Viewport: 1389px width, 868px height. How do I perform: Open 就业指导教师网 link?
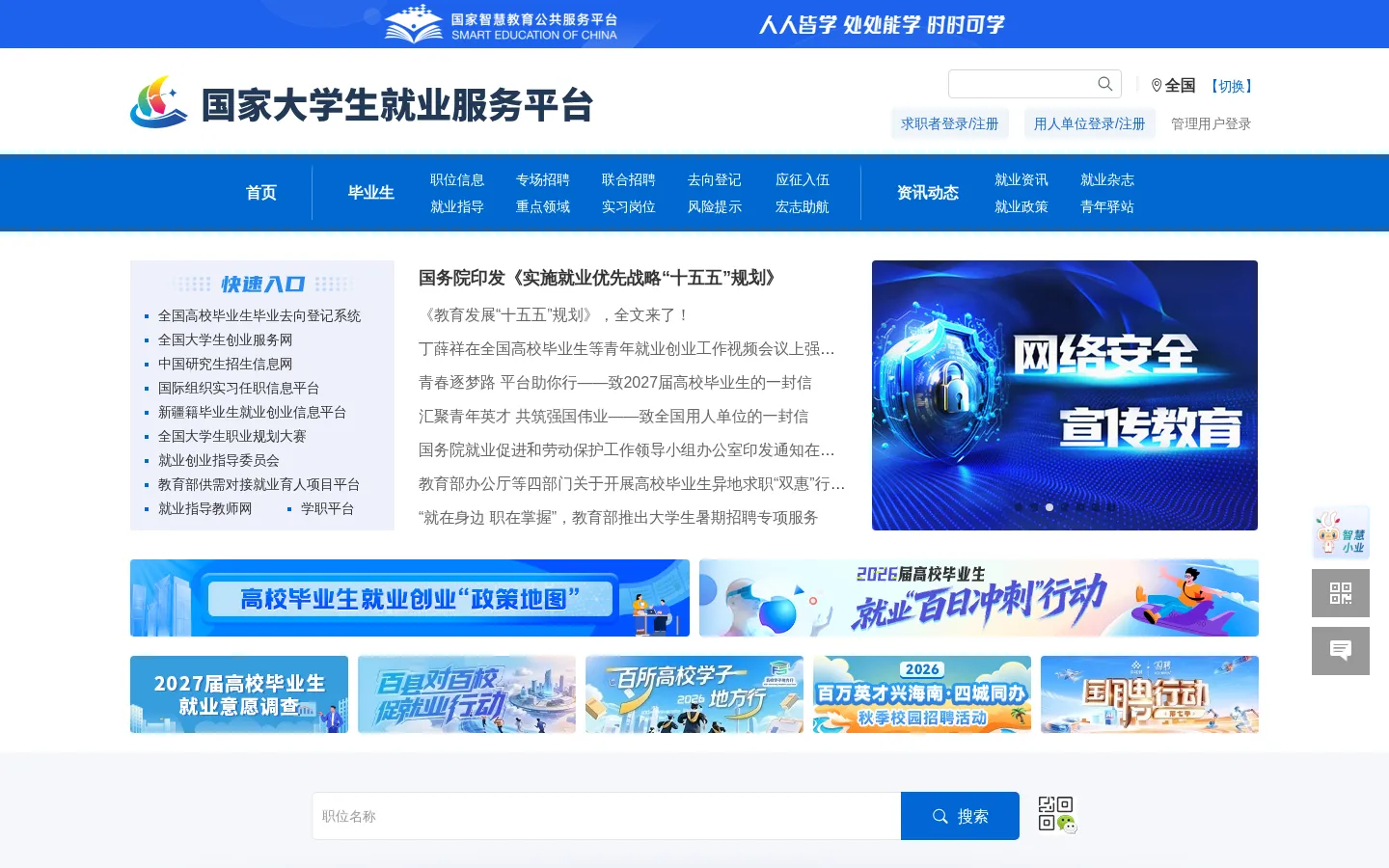205,508
